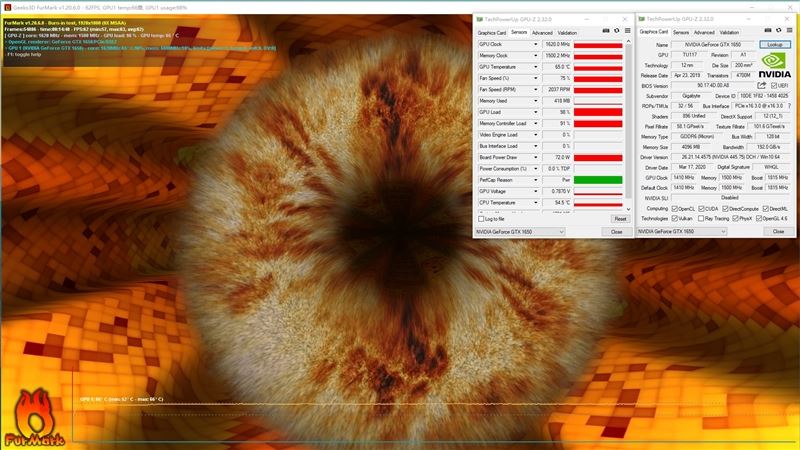Click the refresh icon in Sensors window
Viewport: 800px width, 450px height.
tap(616, 31)
